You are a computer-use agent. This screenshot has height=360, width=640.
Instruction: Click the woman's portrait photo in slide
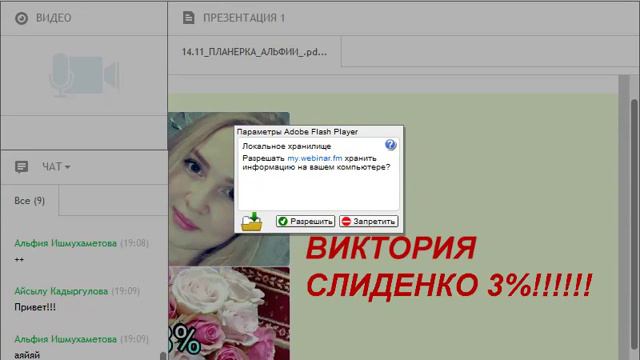coord(229,189)
